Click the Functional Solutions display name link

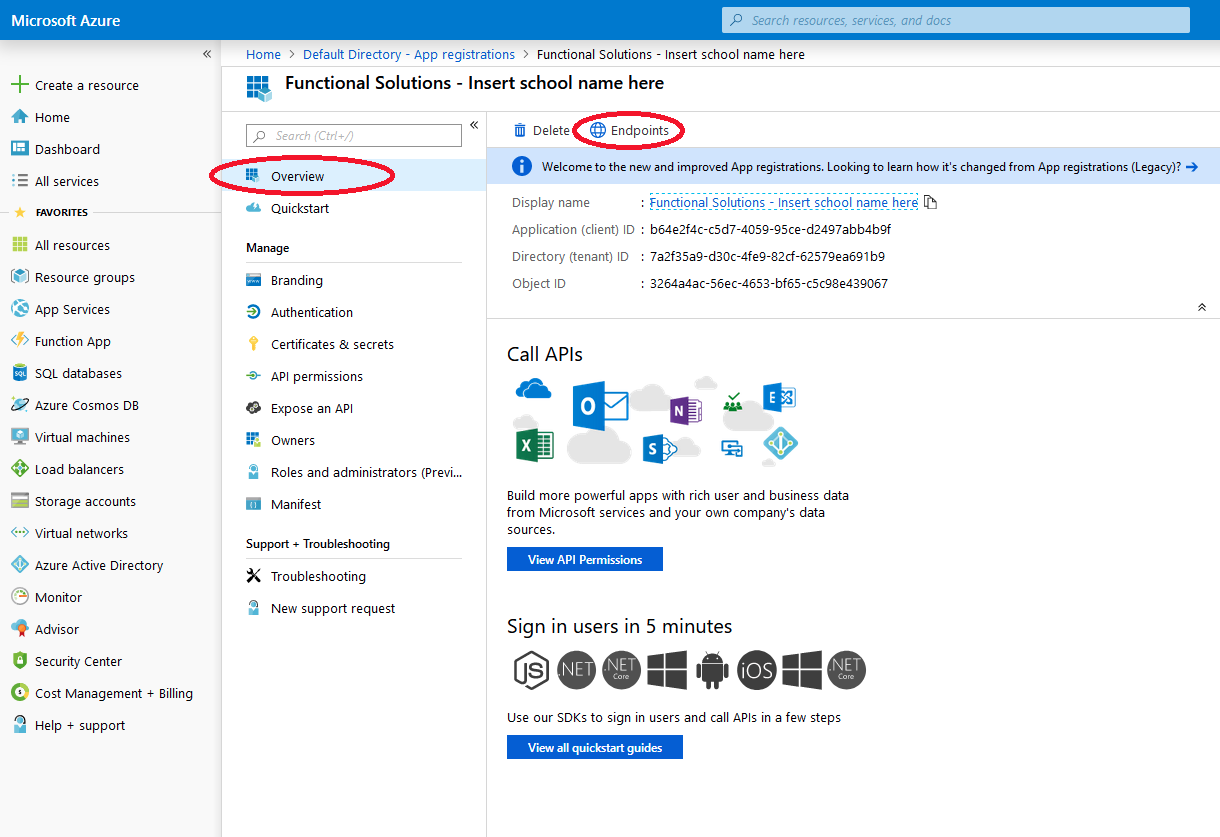(784, 202)
